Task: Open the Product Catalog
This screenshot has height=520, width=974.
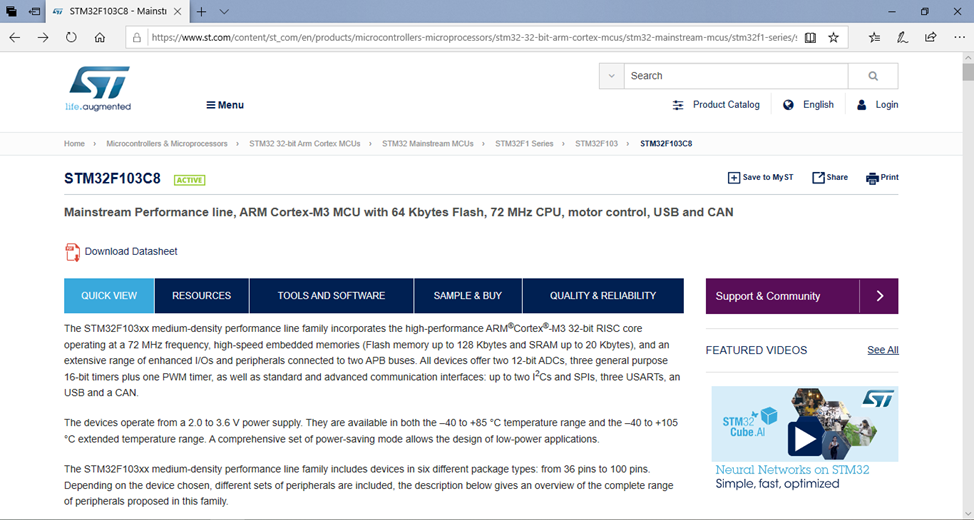Action: coord(716,105)
